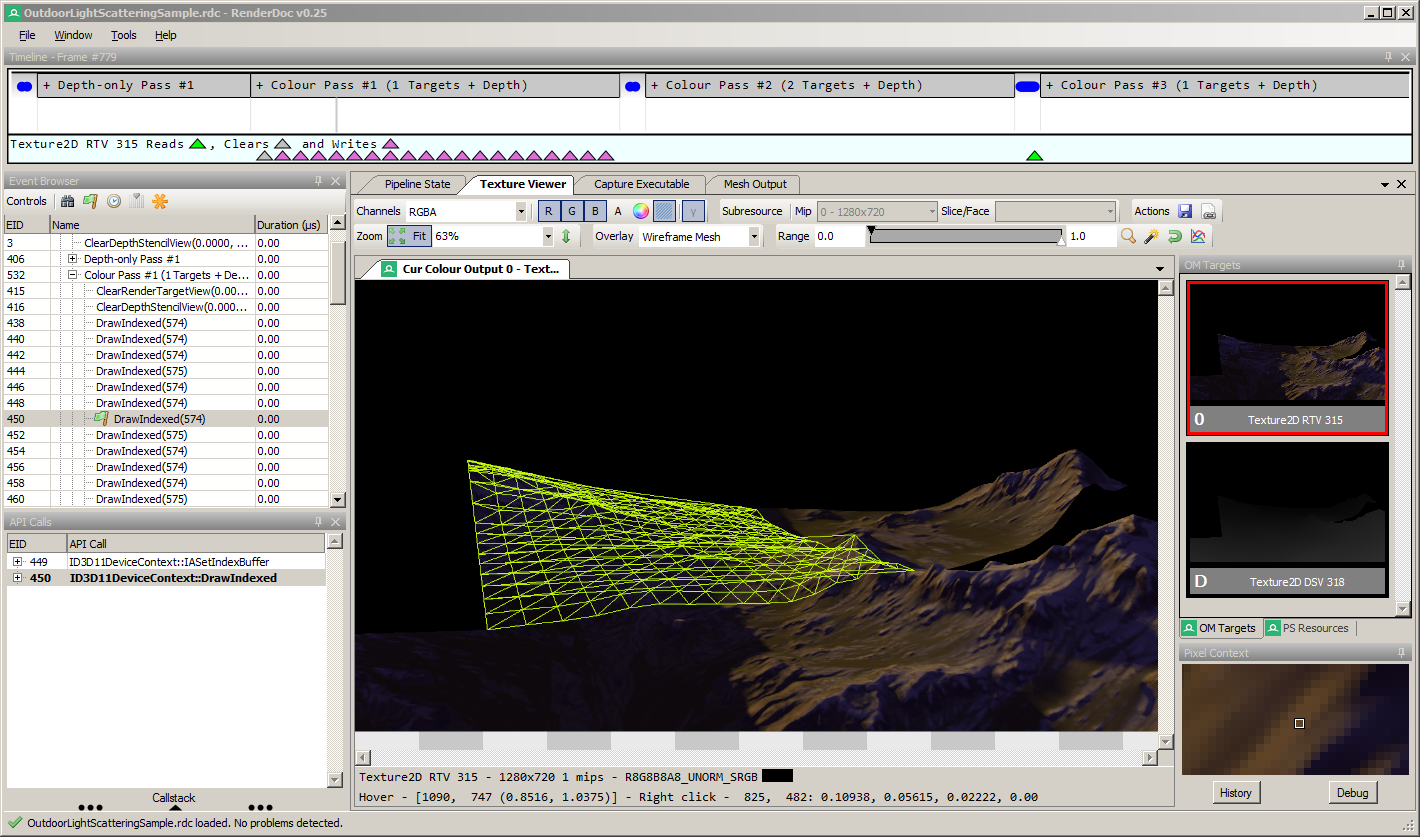1420x837 pixels.
Task: Open the Mip level dropdown
Action: (932, 211)
